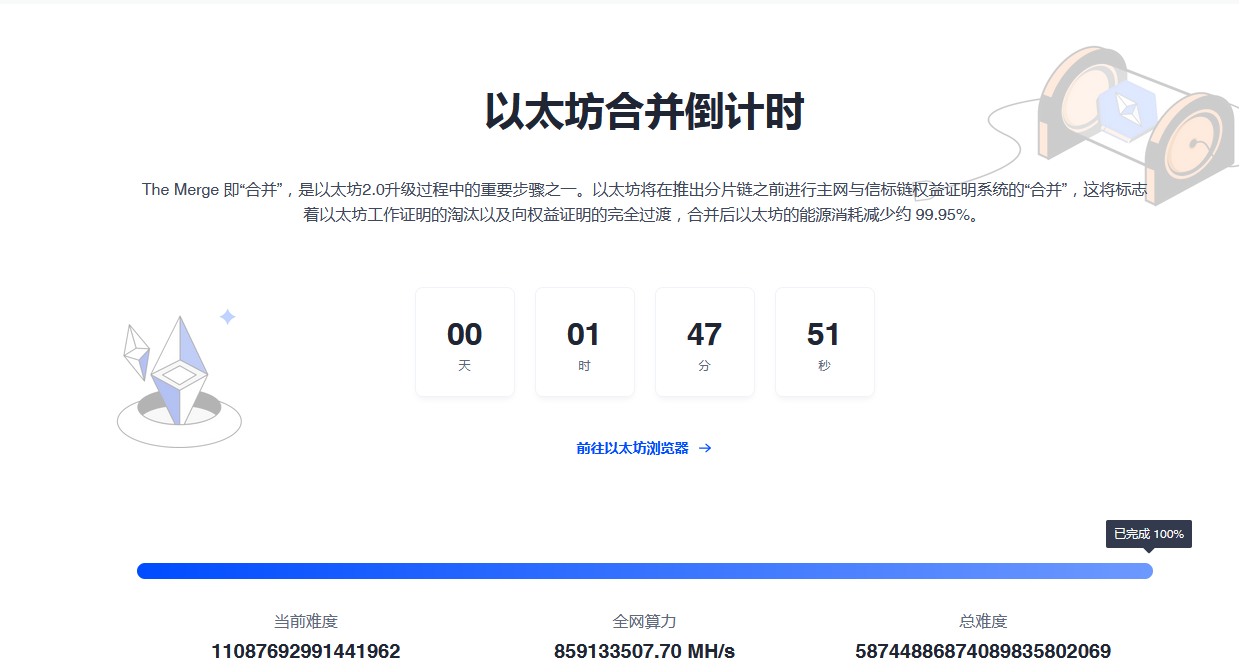Click the value 11087692991441962
1239x664 pixels.
[x=306, y=651]
